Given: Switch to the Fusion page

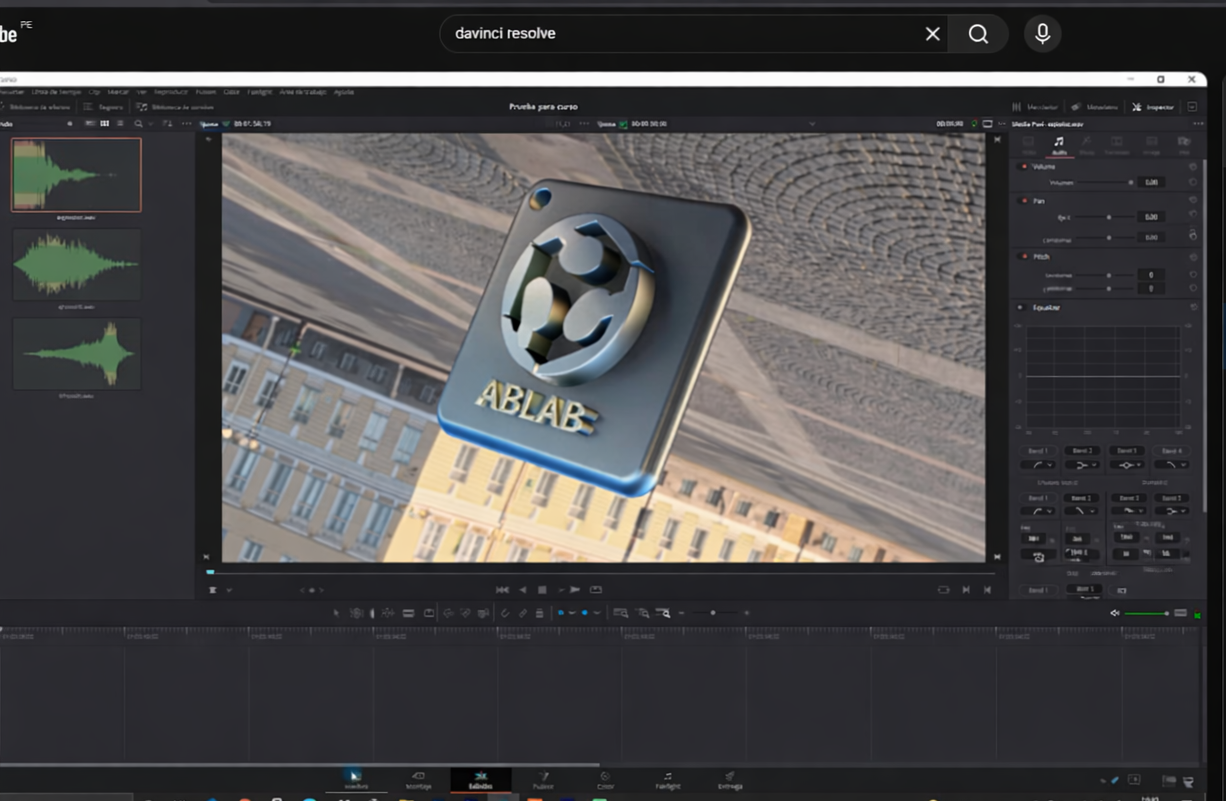Looking at the screenshot, I should pyautogui.click(x=543, y=780).
